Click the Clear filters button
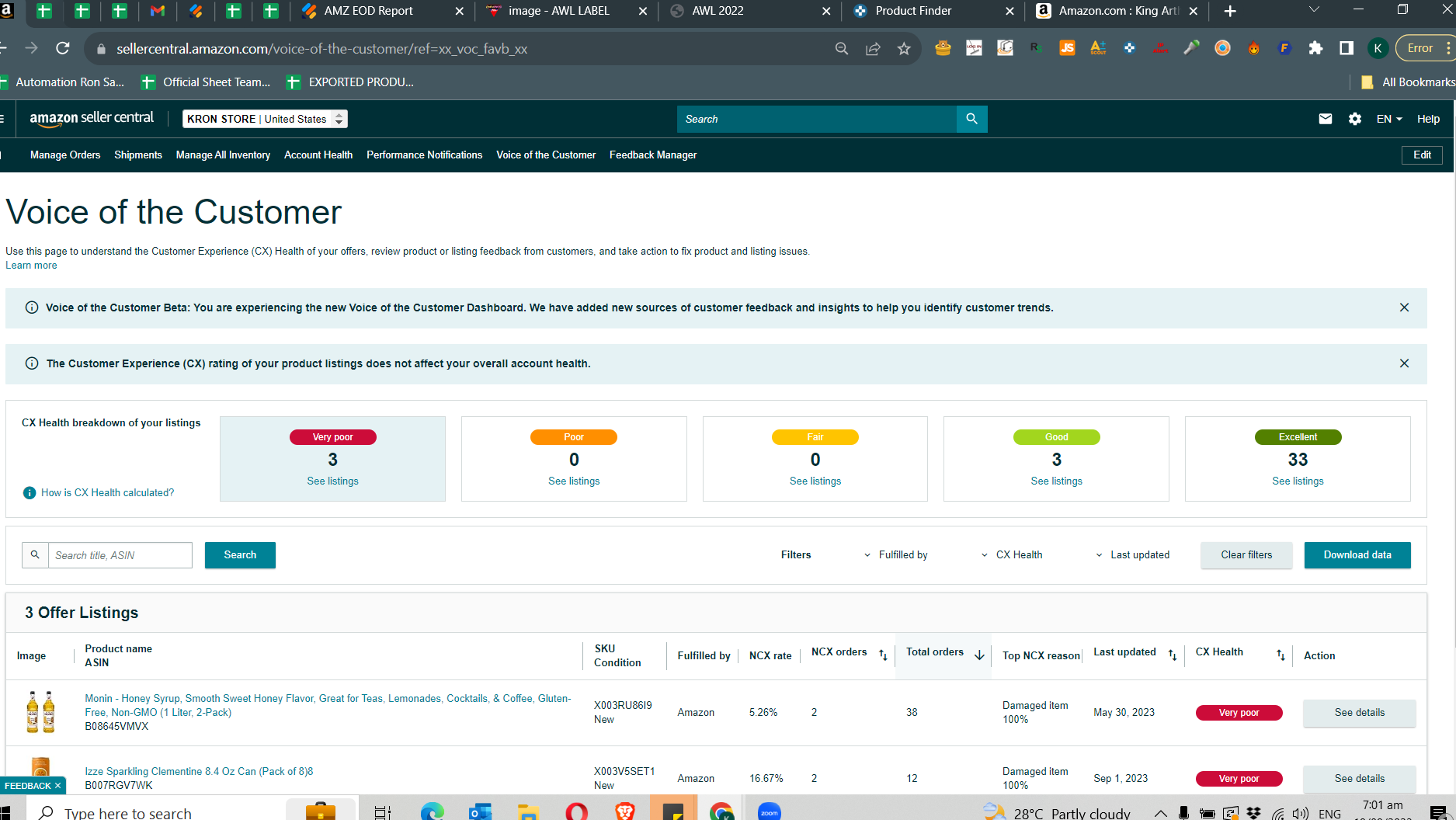This screenshot has height=820, width=1456. tap(1246, 555)
